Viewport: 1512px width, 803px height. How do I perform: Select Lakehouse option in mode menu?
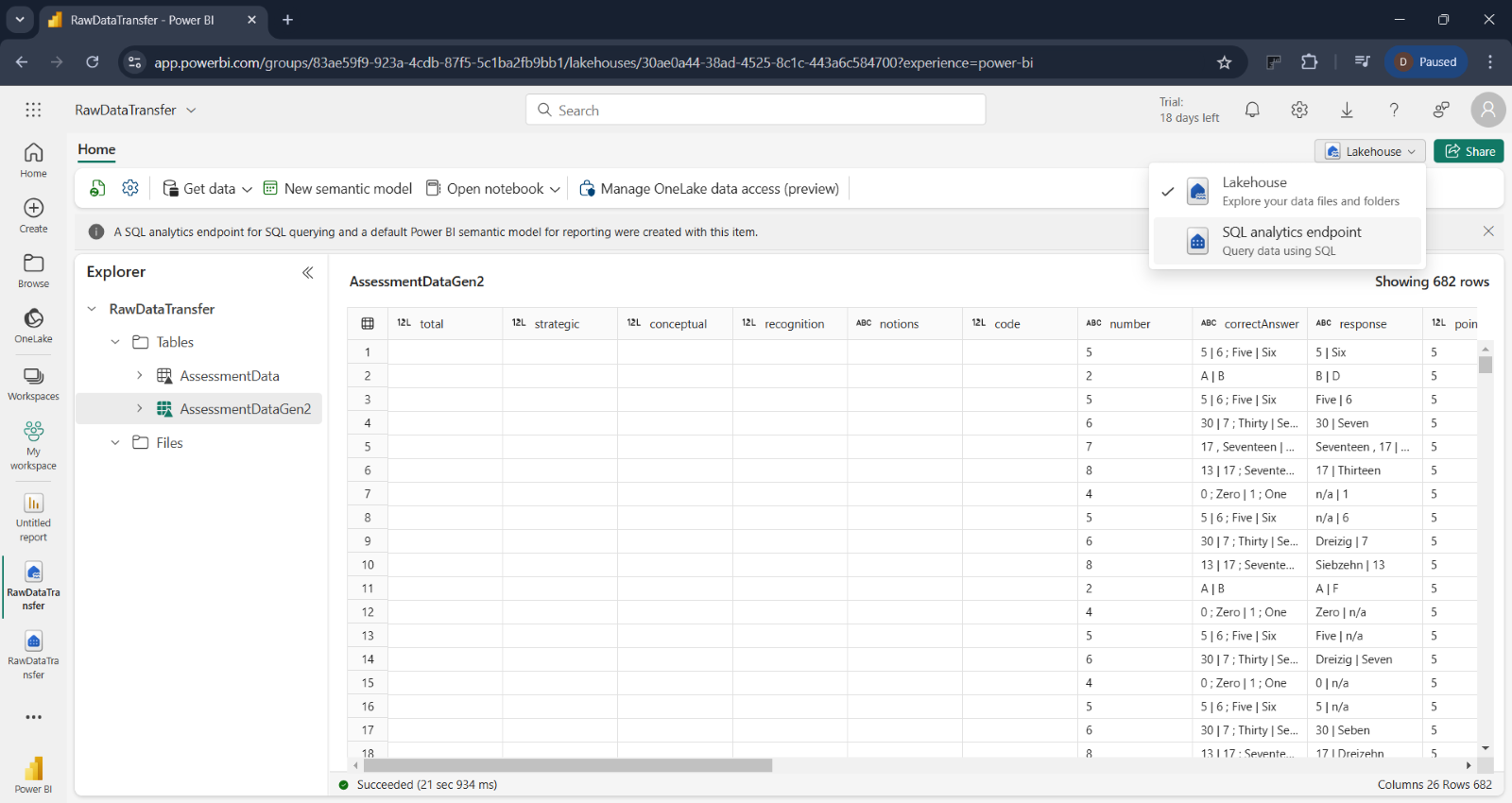1287,191
